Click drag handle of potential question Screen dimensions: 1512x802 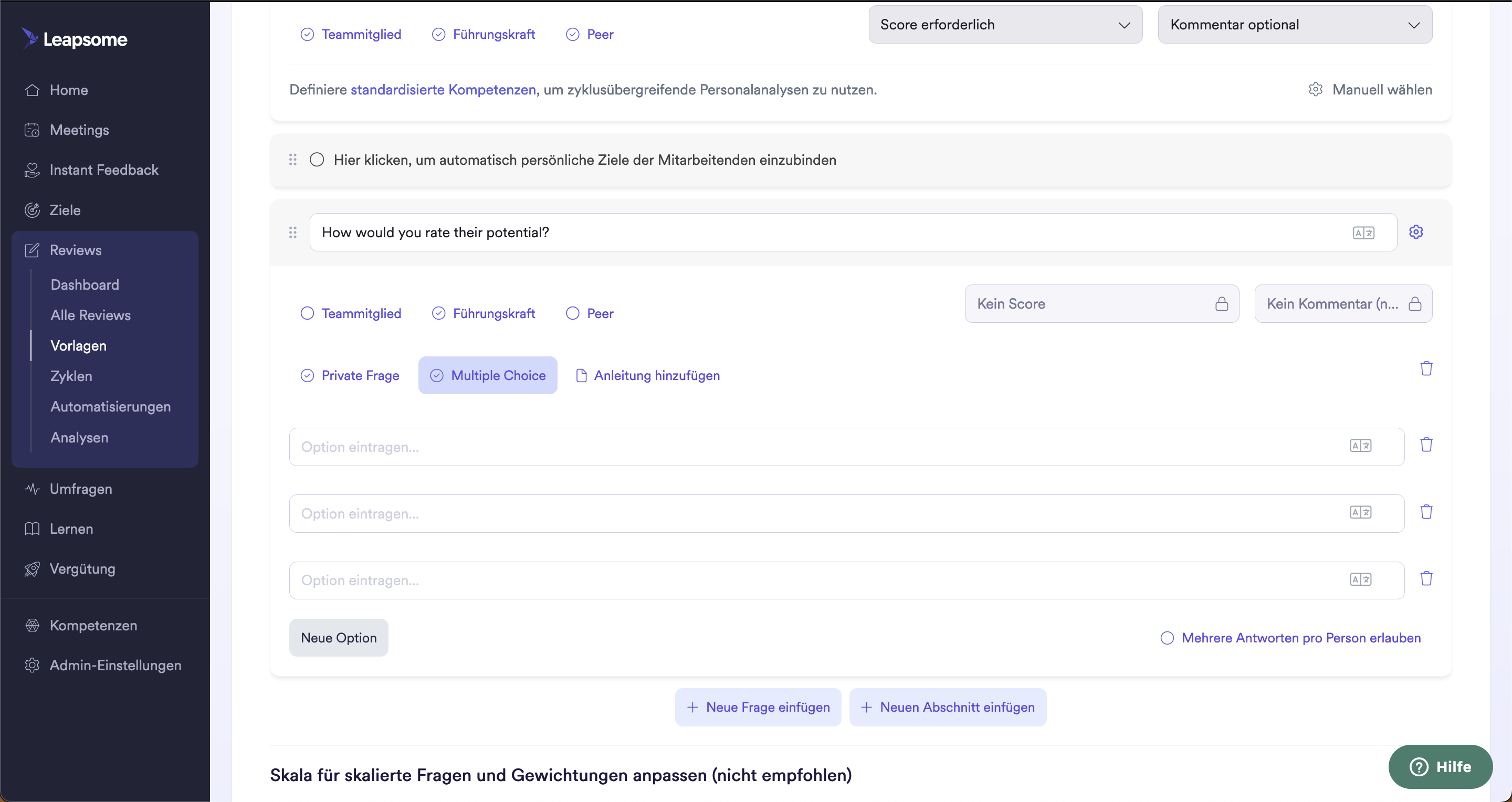[x=293, y=233]
